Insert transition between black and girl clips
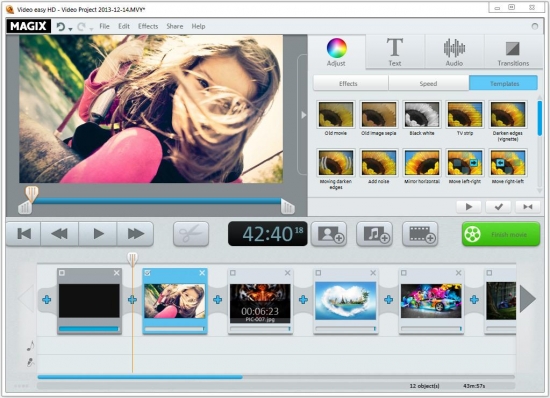Image resolution: width=550 pixels, height=398 pixels. (132, 300)
